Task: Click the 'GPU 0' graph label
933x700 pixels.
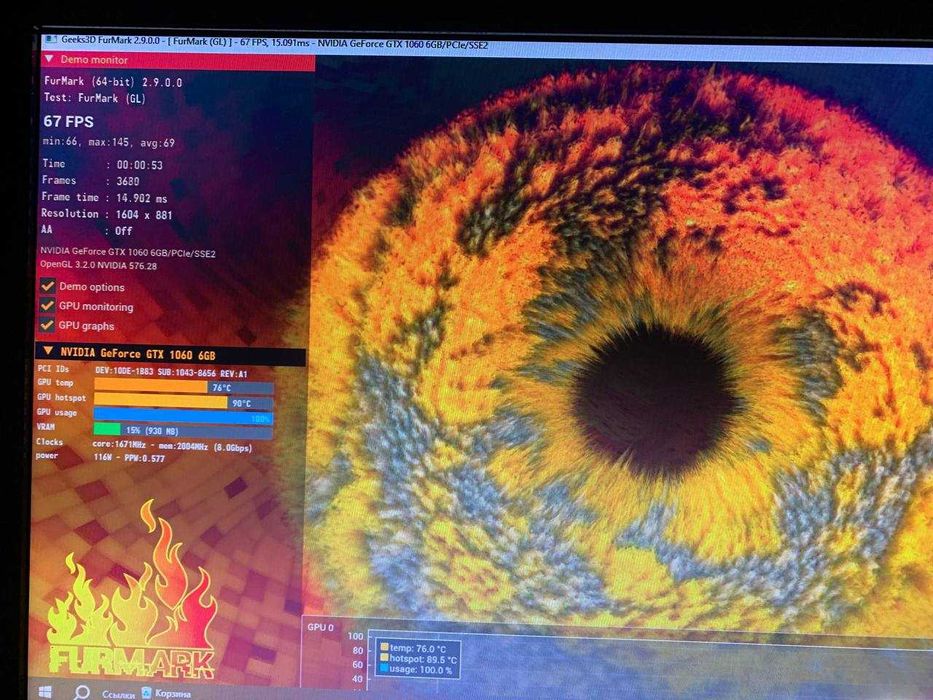Action: pyautogui.click(x=321, y=627)
